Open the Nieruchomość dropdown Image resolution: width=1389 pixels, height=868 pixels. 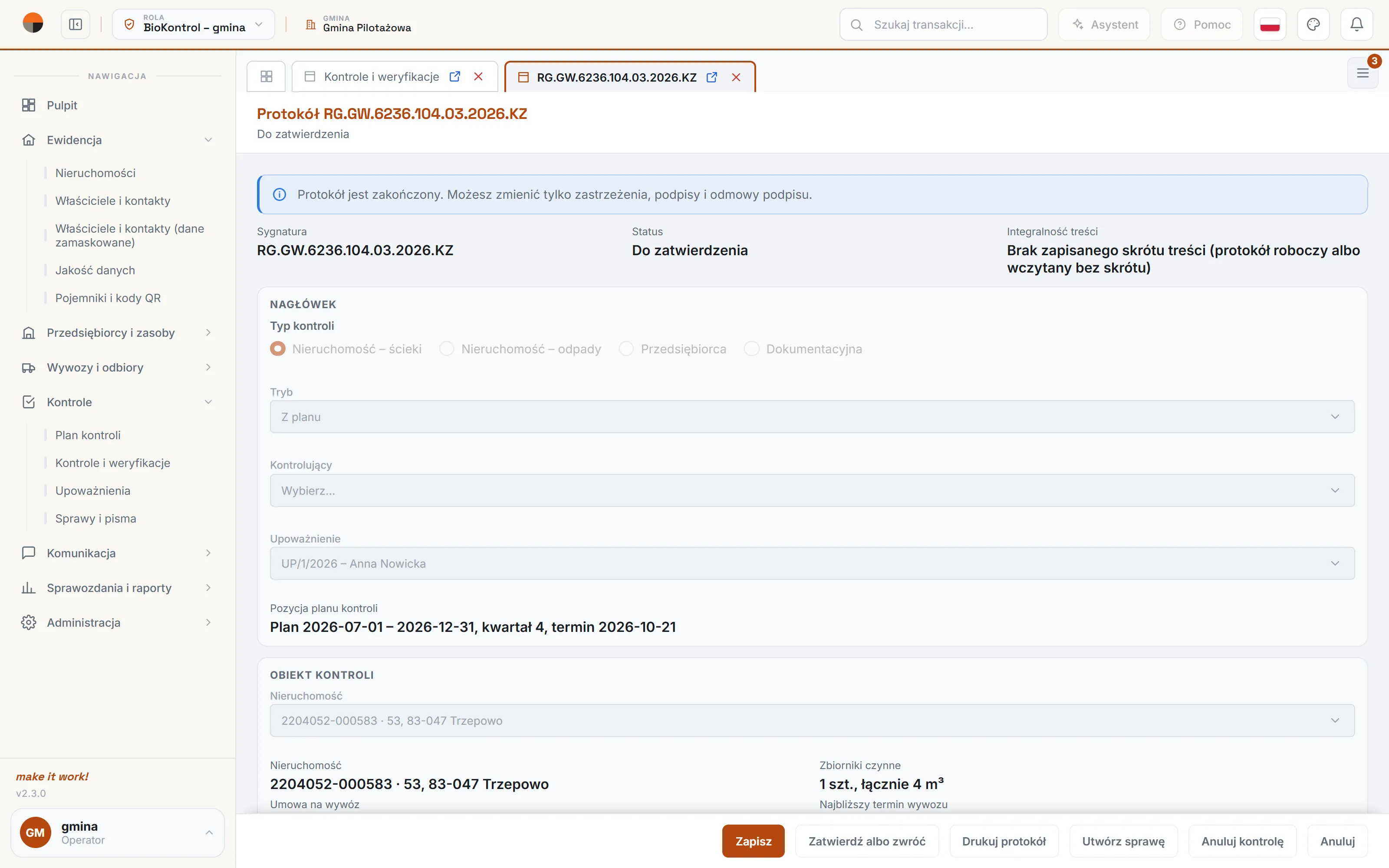pos(812,720)
